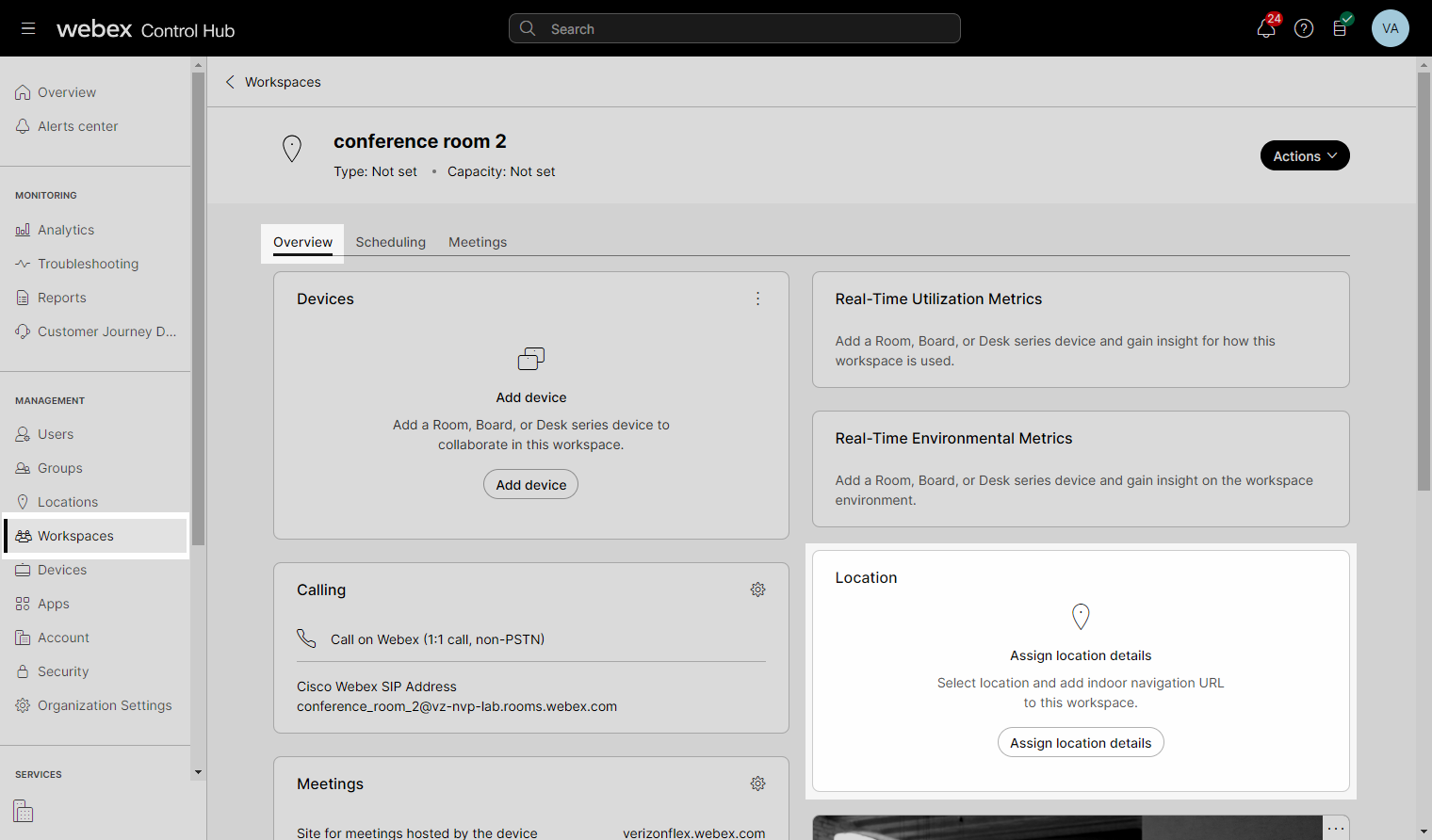The width and height of the screenshot is (1432, 840).
Task: Open the services building icon in sidebar
Action: pyautogui.click(x=24, y=811)
